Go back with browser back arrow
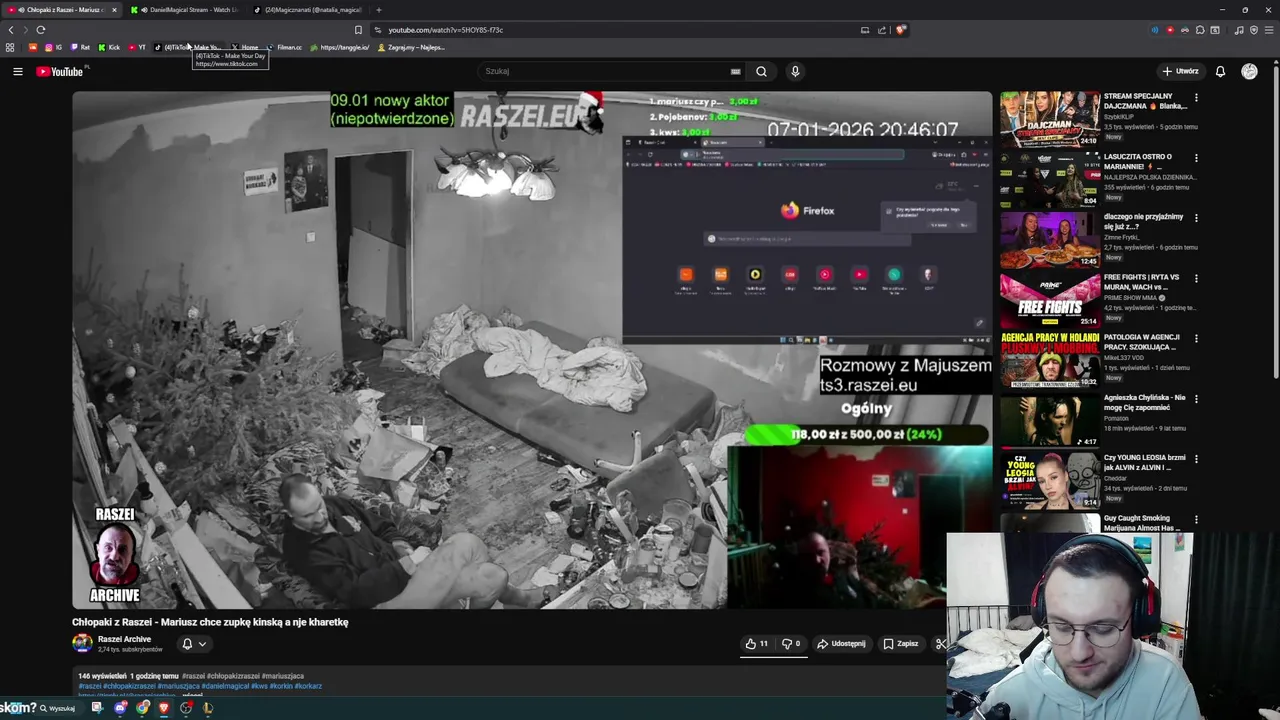 point(11,30)
